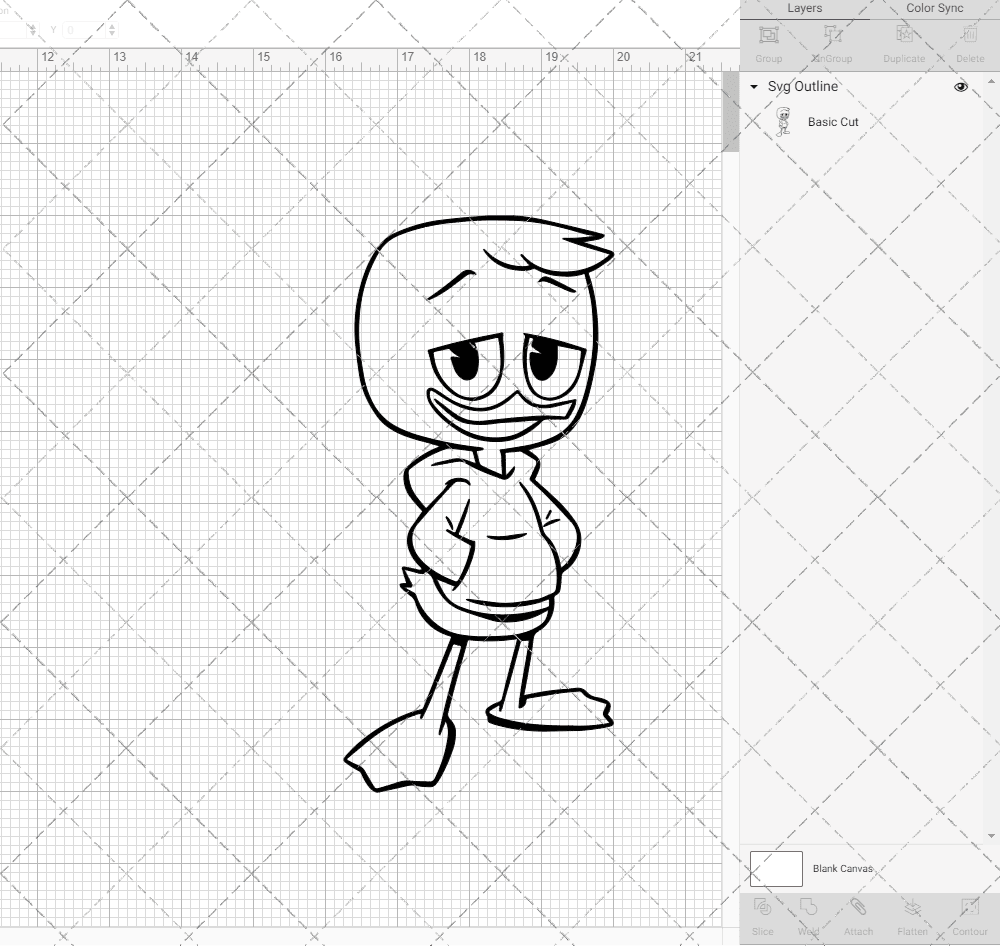1000x946 pixels.
Task: Click the Y position input field
Action: click(x=84, y=30)
